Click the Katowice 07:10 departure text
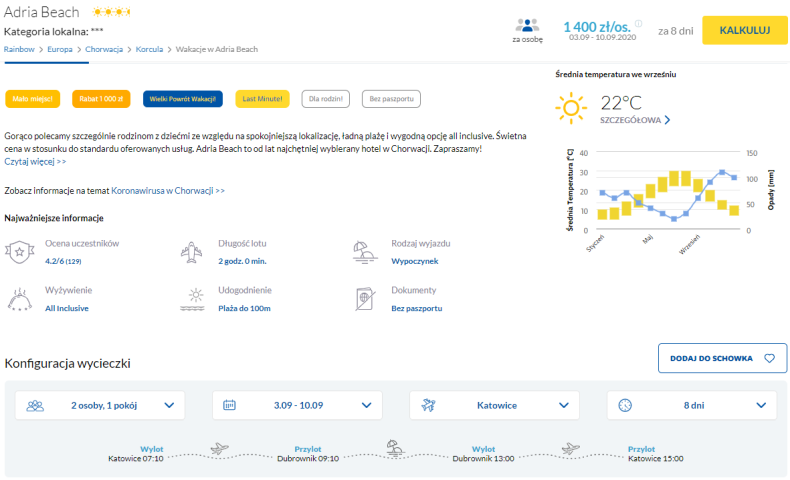790x480 pixels. tap(136, 459)
